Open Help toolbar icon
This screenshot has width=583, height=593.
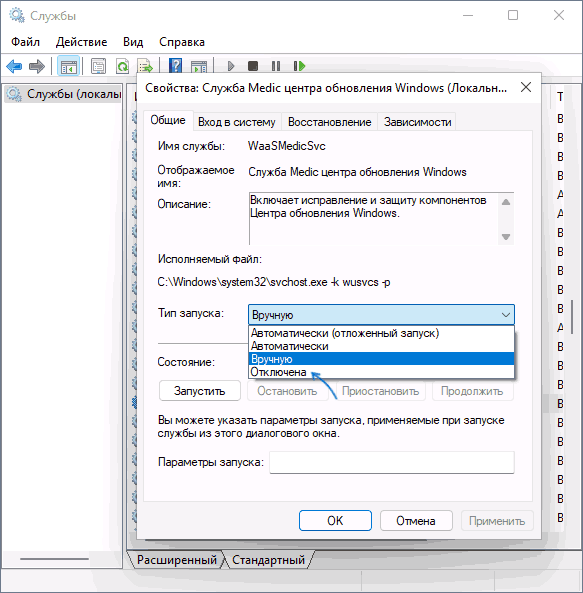(175, 66)
